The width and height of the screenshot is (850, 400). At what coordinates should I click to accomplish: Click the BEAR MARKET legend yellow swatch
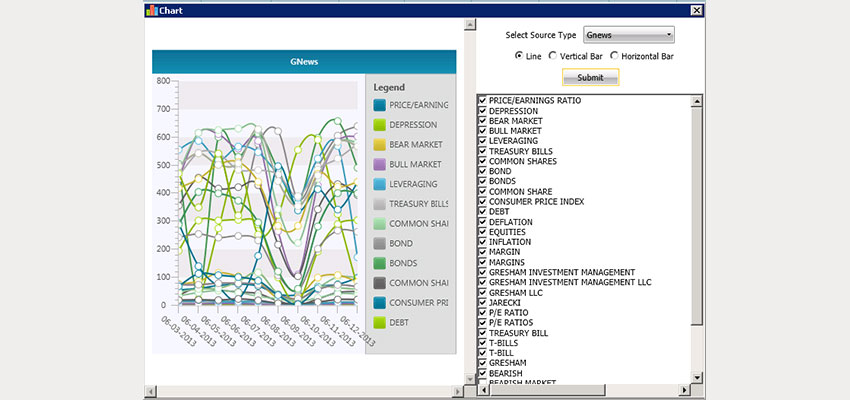tap(379, 144)
